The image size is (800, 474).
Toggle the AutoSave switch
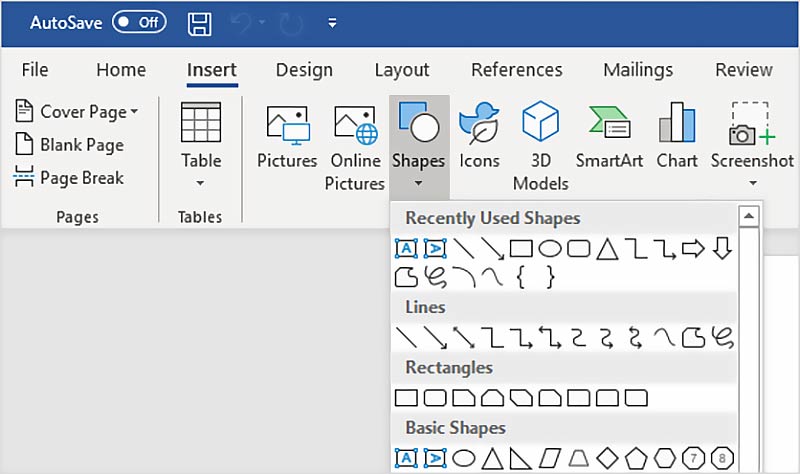click(x=138, y=22)
